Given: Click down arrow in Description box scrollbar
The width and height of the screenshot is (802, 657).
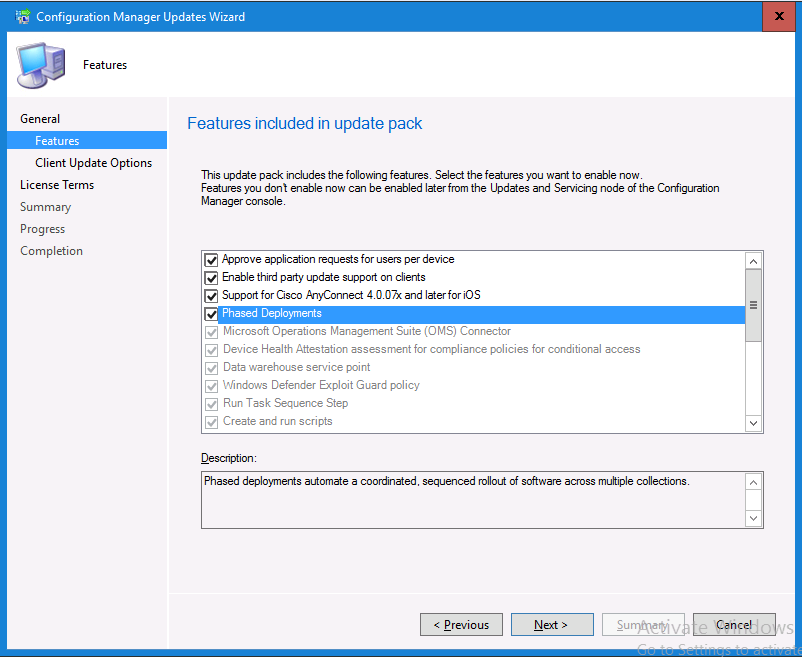Looking at the screenshot, I should pos(753,518).
